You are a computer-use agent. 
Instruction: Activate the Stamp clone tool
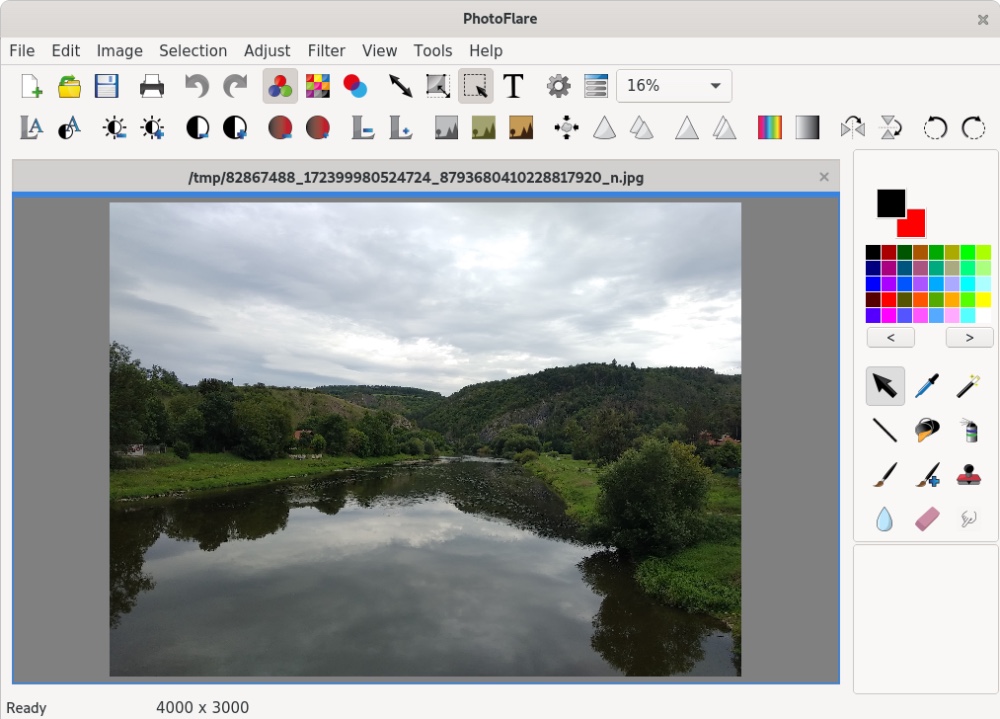coord(968,474)
